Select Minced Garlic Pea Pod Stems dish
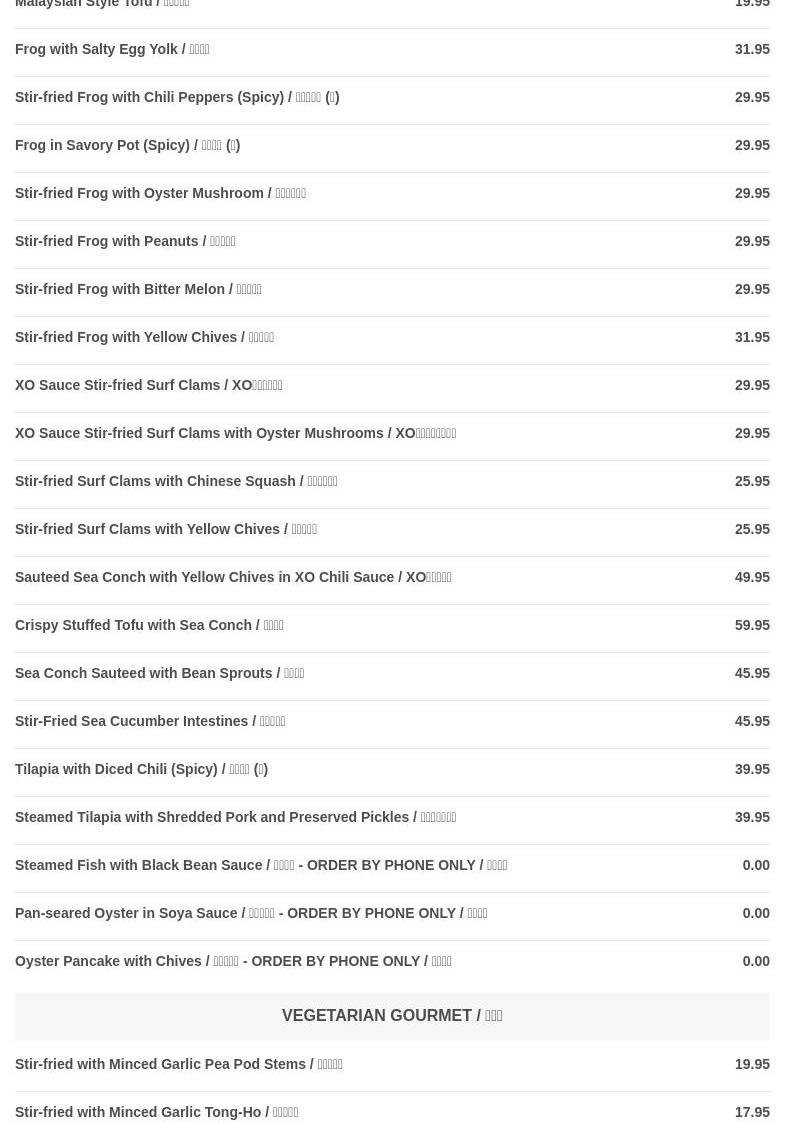 coord(392,1065)
